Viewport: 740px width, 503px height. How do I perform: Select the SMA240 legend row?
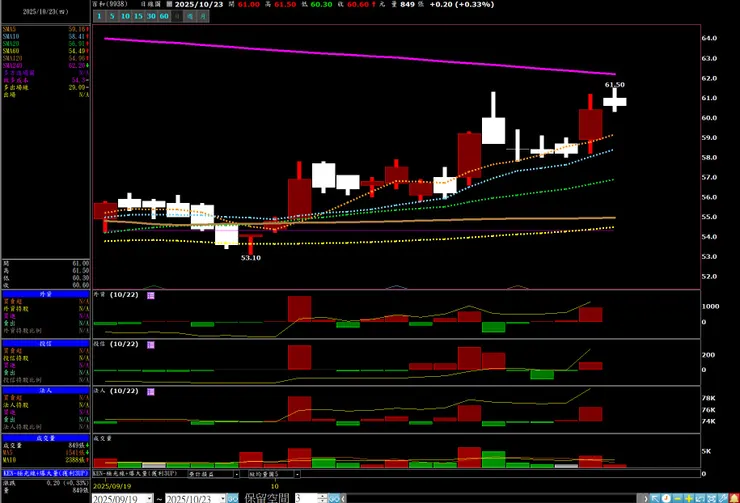point(46,66)
